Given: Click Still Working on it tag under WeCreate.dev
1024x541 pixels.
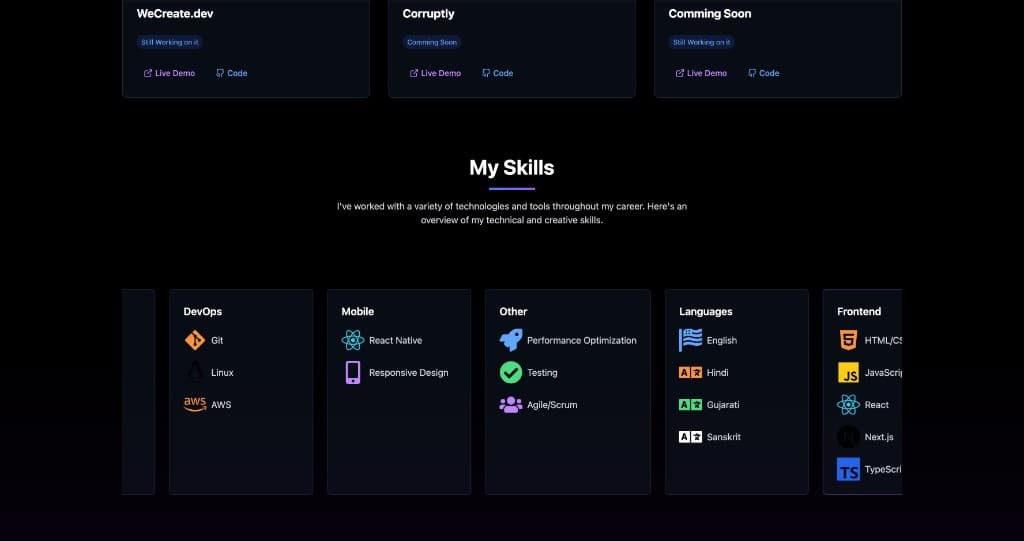Looking at the screenshot, I should 170,42.
